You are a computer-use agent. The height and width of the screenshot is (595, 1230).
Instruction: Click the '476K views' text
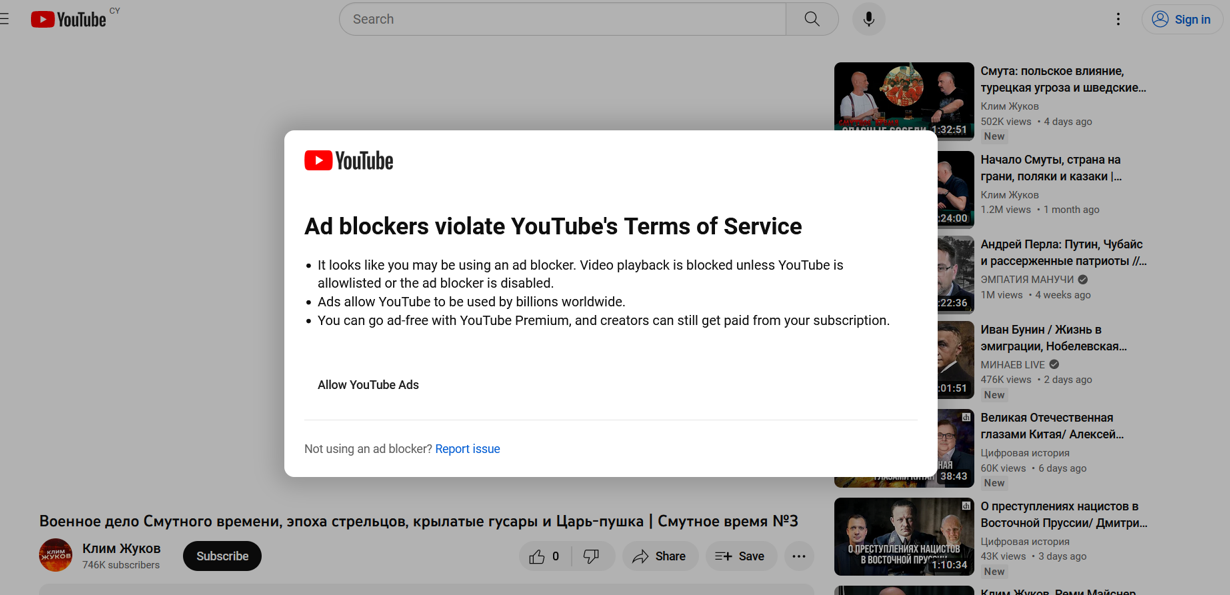click(1006, 380)
